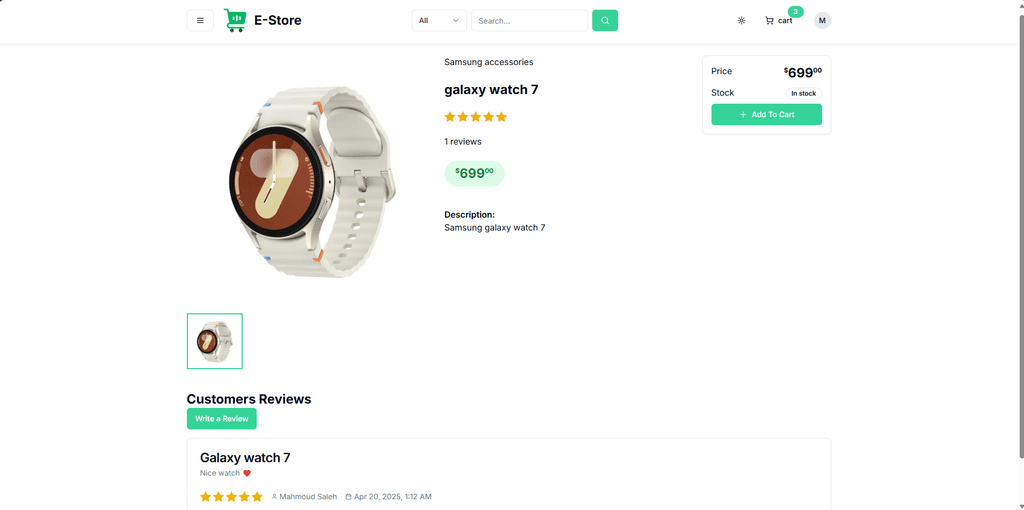Click the green search magnifier button
The height and width of the screenshot is (510, 1024).
pyautogui.click(x=605, y=20)
